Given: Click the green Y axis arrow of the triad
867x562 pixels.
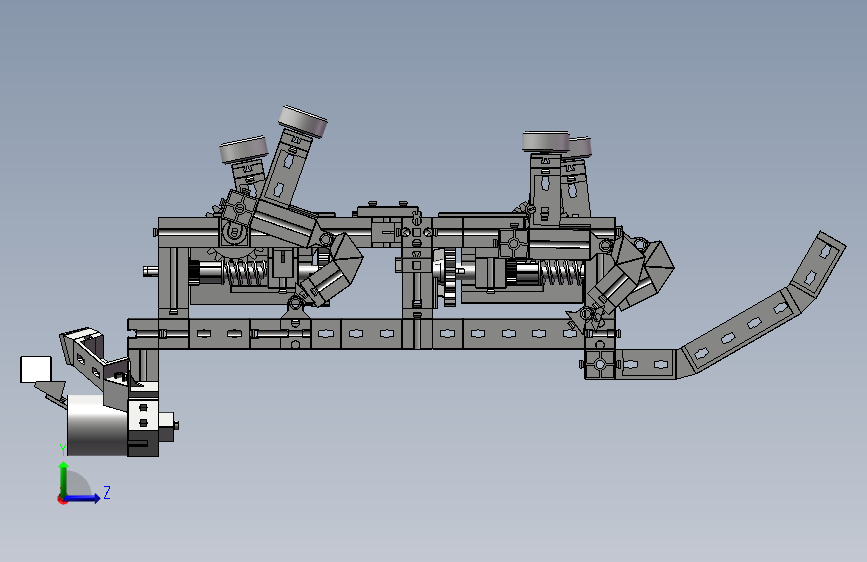Looking at the screenshot, I should (64, 478).
